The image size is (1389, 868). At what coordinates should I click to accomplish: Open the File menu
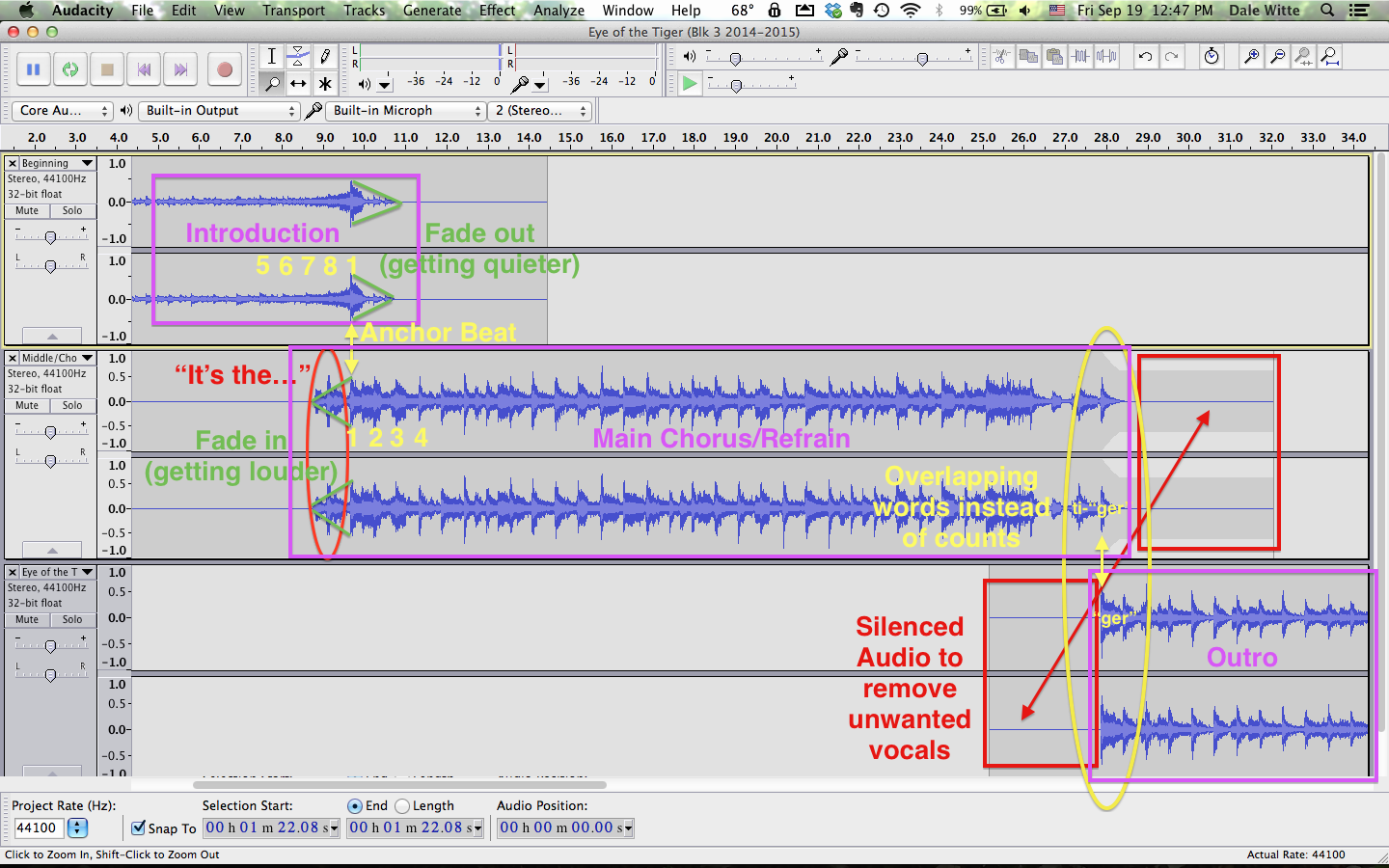pos(143,11)
